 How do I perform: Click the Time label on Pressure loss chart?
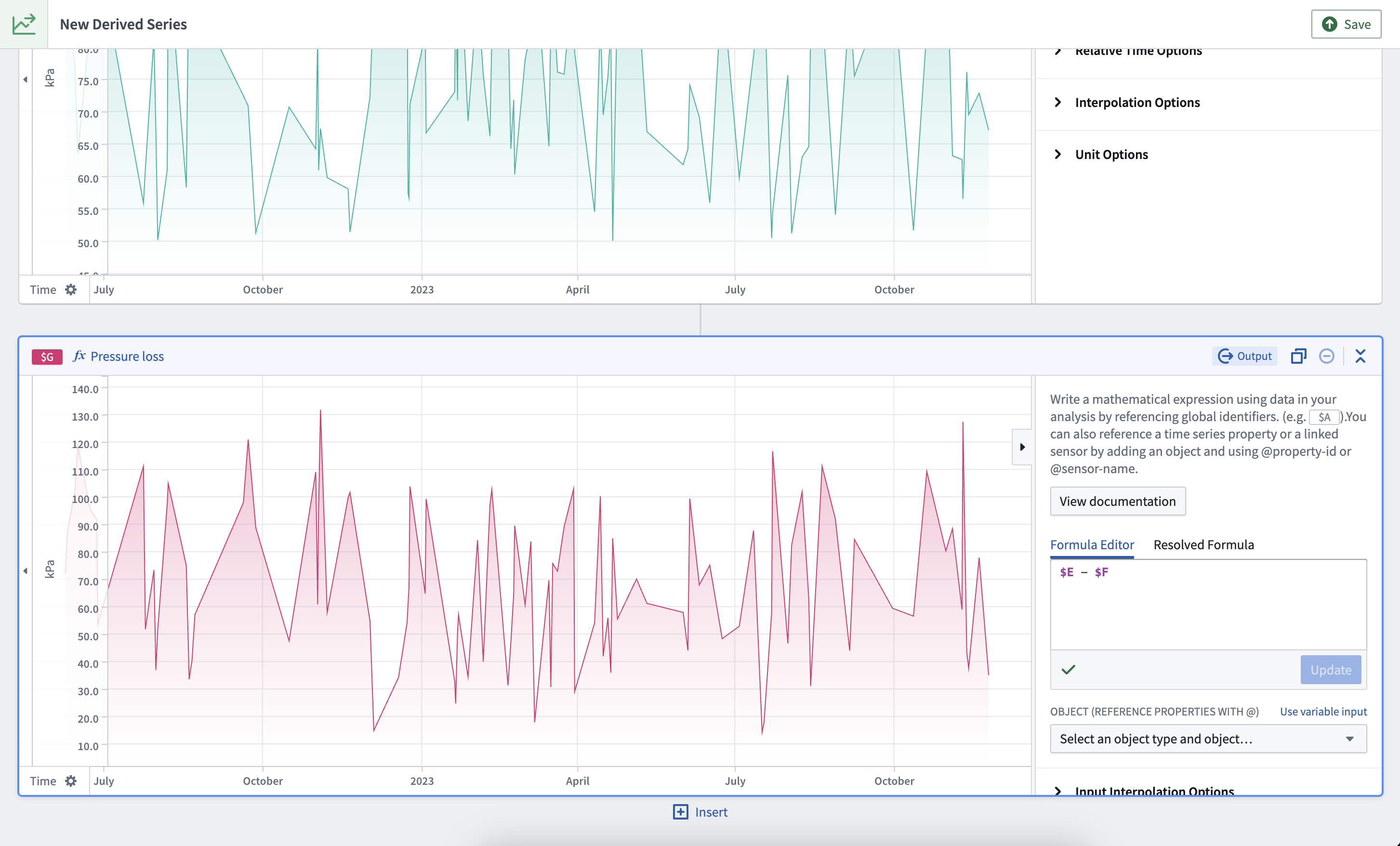pyautogui.click(x=43, y=780)
